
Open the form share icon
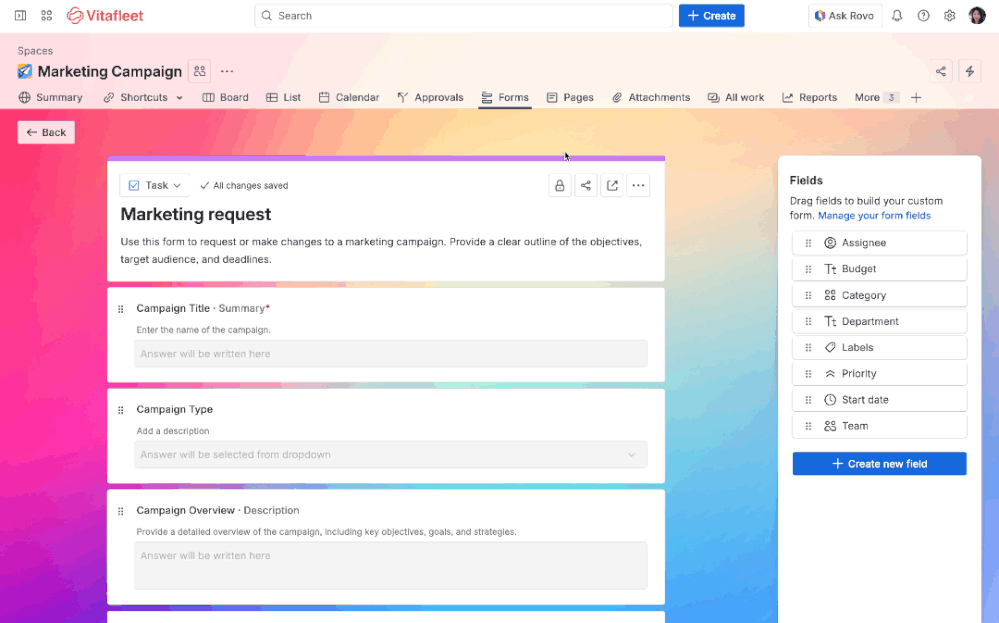pos(586,185)
